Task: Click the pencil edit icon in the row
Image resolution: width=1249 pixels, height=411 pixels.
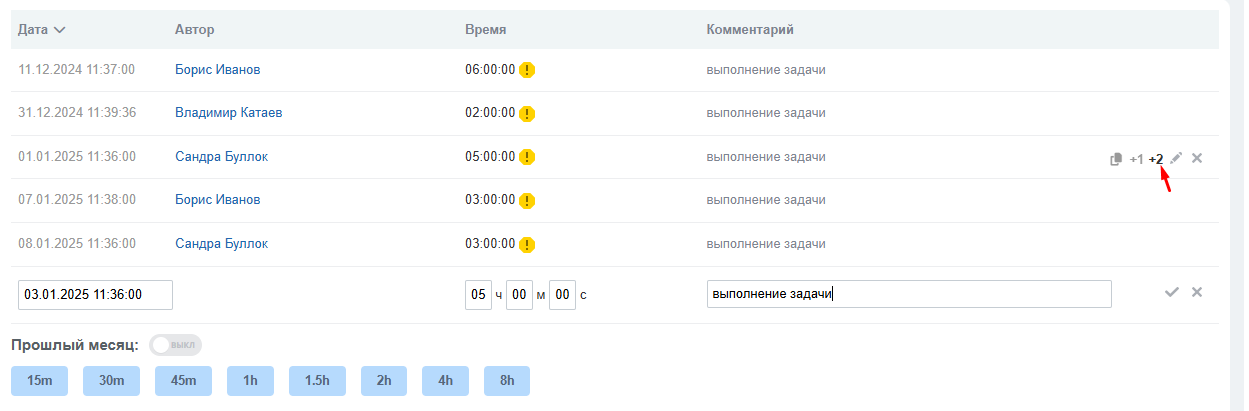Action: pyautogui.click(x=1176, y=158)
